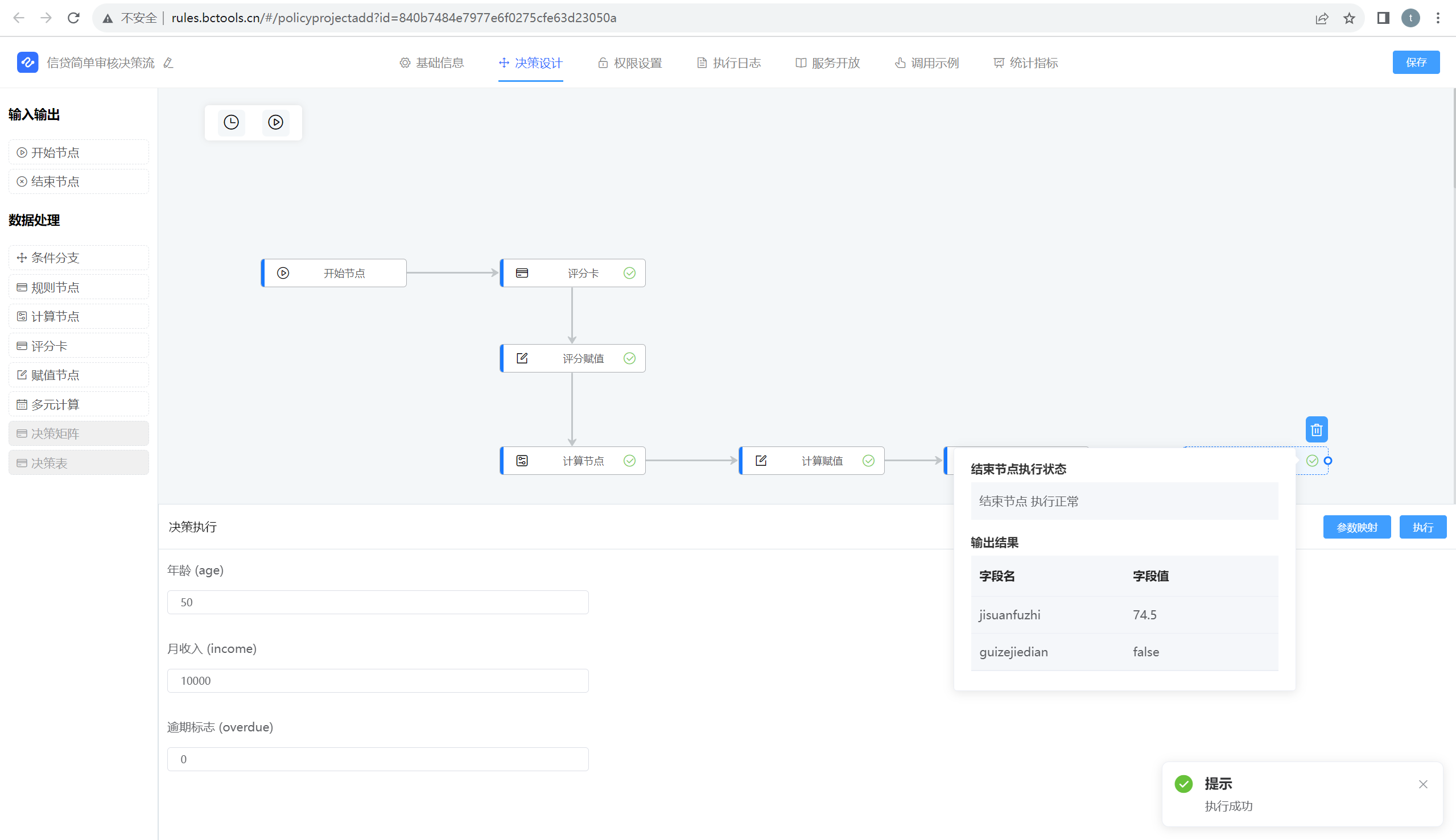Bookmark this page star icon

click(1349, 18)
